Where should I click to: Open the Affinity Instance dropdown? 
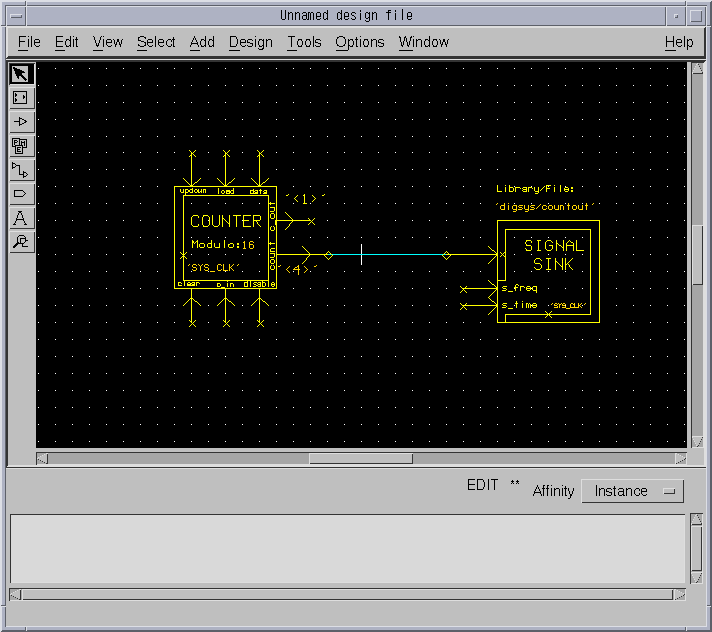click(632, 491)
